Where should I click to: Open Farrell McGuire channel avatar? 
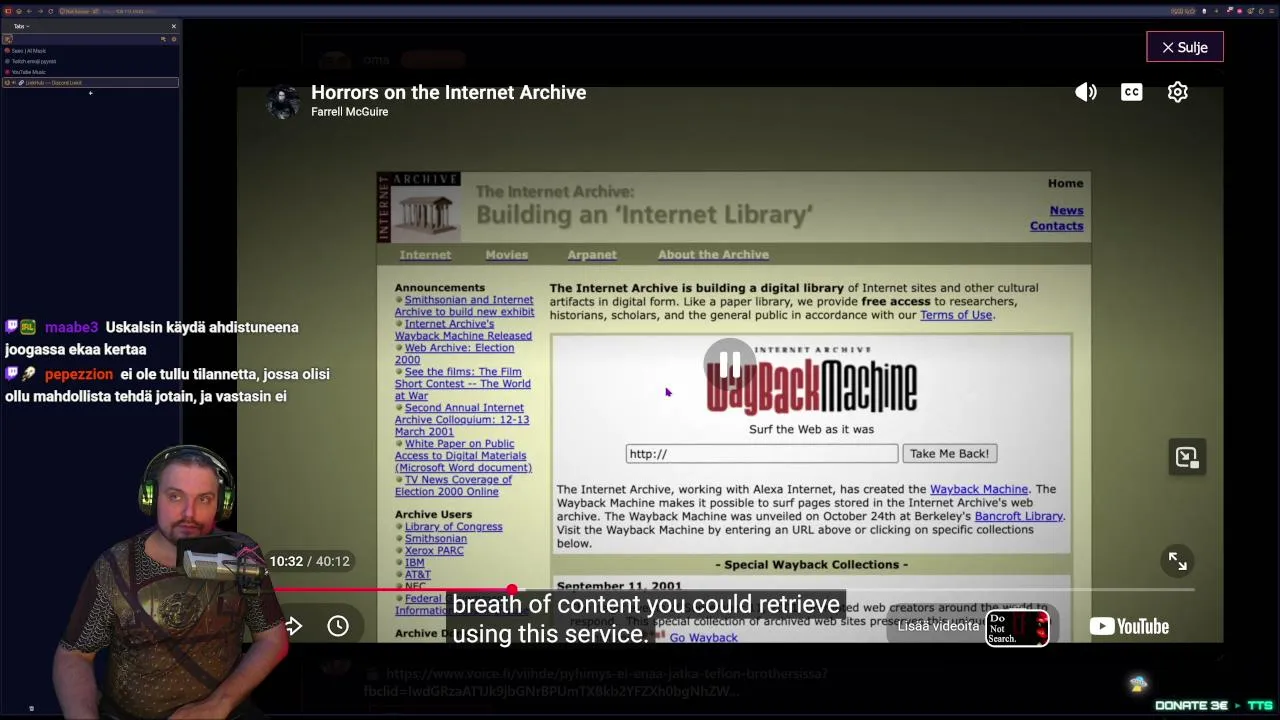[283, 102]
